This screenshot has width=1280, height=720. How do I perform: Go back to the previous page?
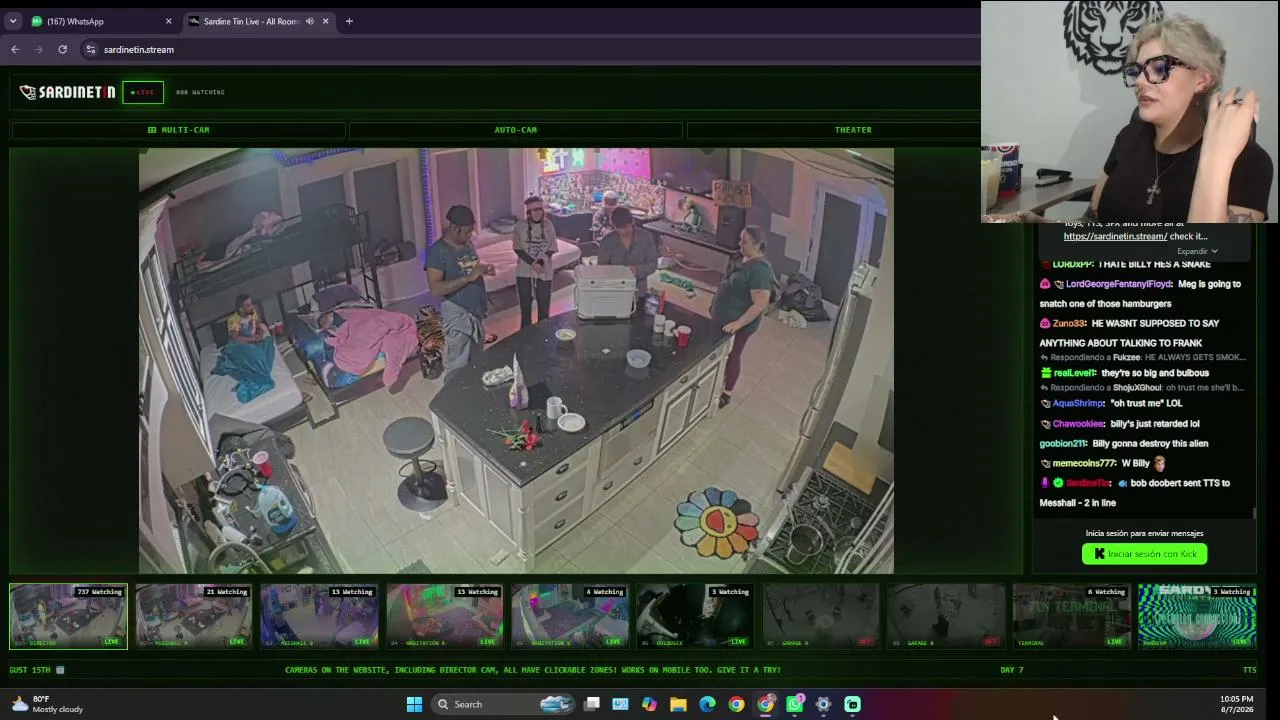pos(15,49)
